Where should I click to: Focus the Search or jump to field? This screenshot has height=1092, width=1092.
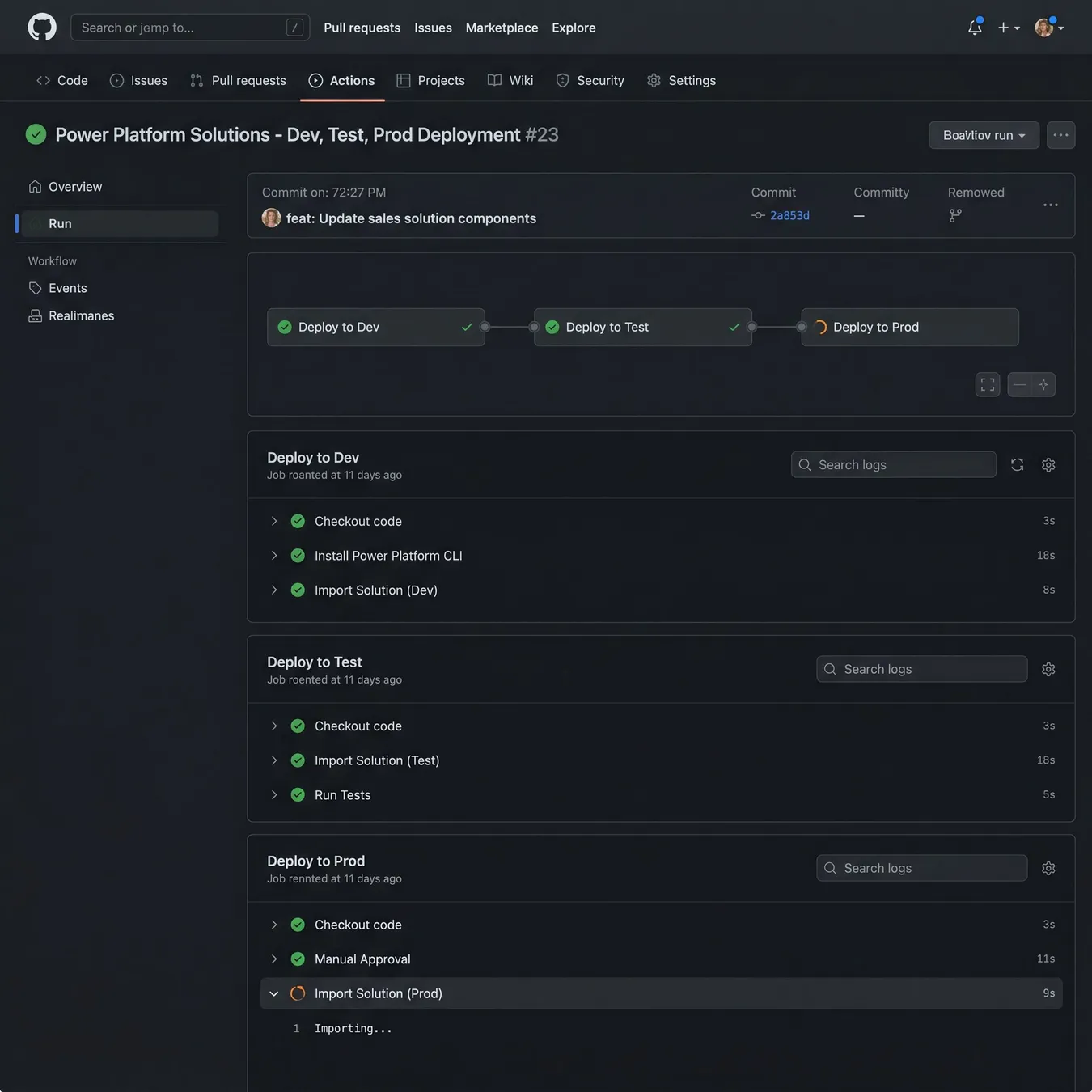click(190, 28)
